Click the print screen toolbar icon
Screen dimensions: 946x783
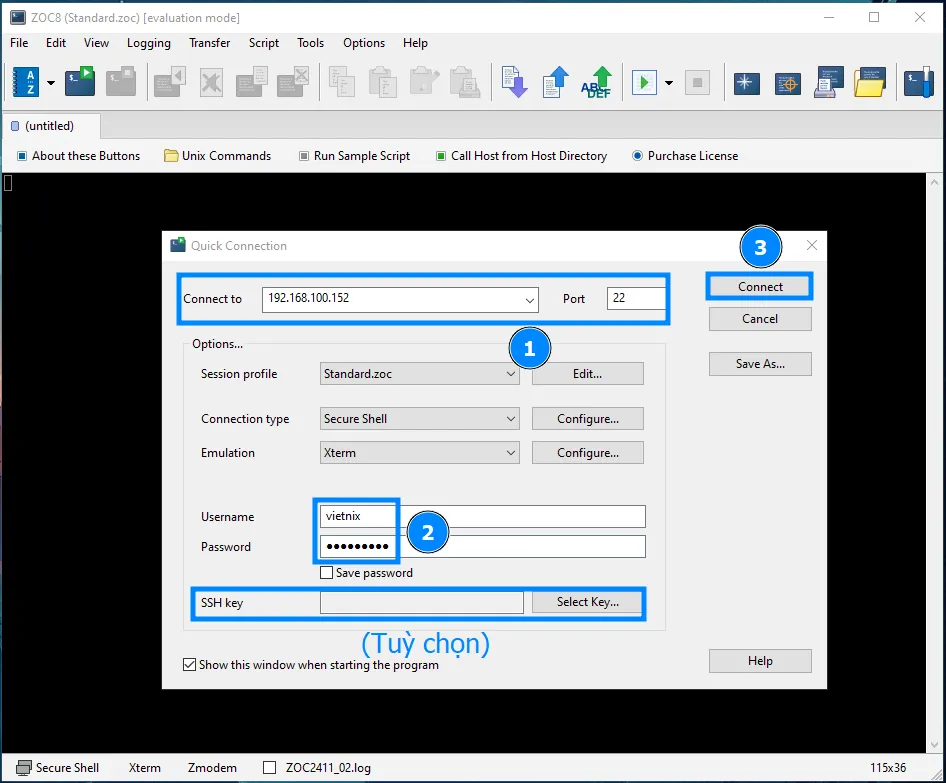click(828, 82)
